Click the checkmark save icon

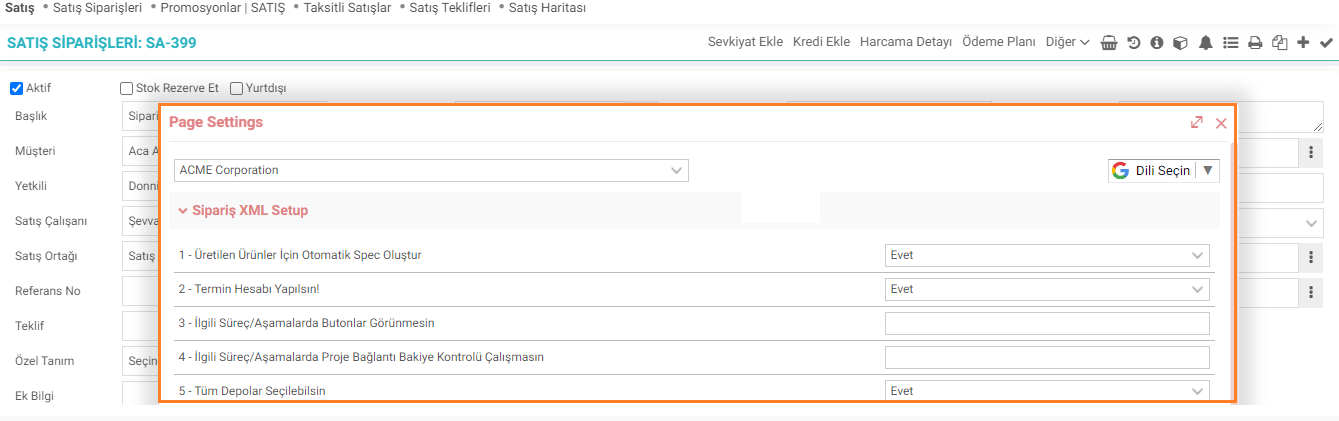1327,43
